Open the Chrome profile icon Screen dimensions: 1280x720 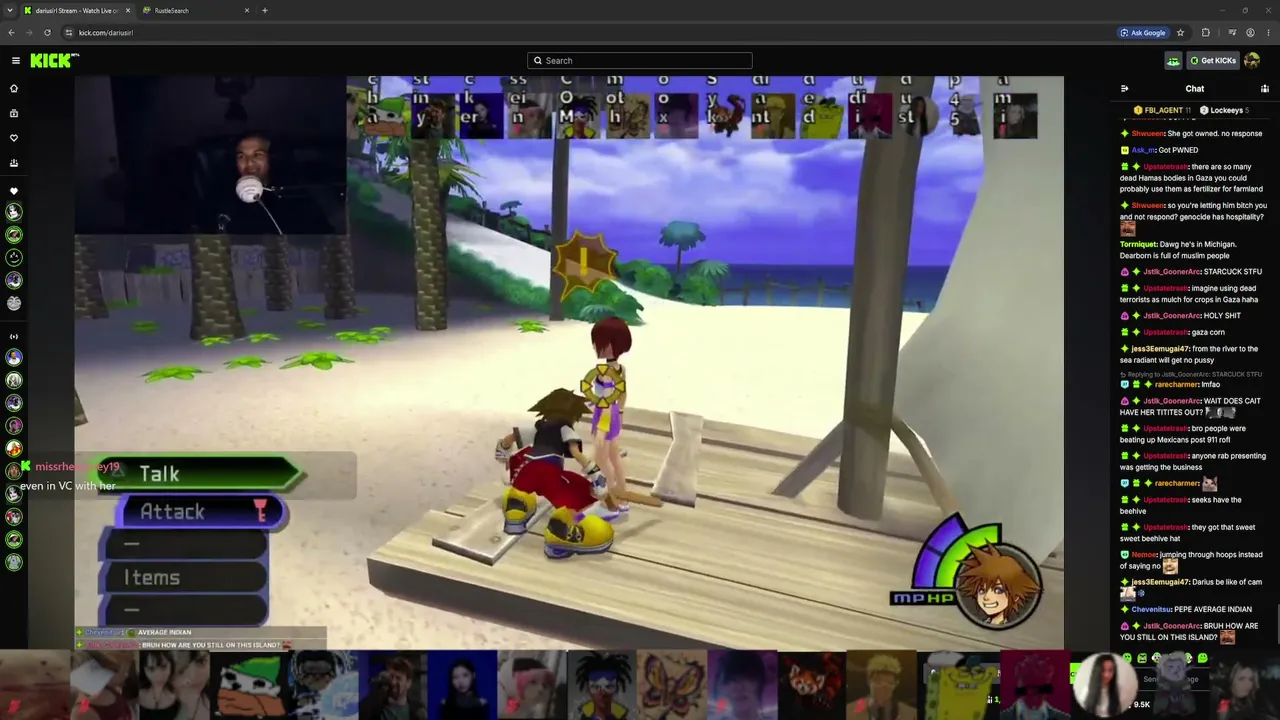[1250, 32]
